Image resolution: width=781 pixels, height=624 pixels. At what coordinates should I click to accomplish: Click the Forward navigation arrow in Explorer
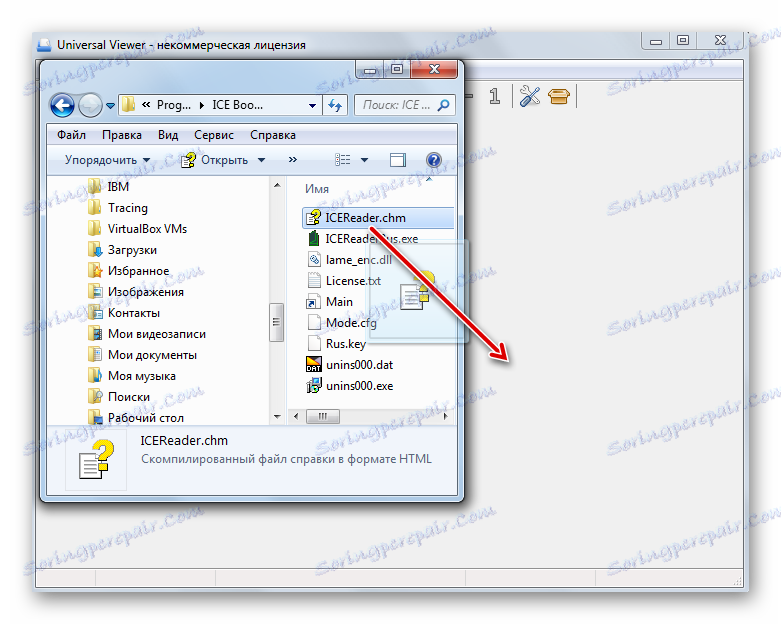tap(90, 105)
